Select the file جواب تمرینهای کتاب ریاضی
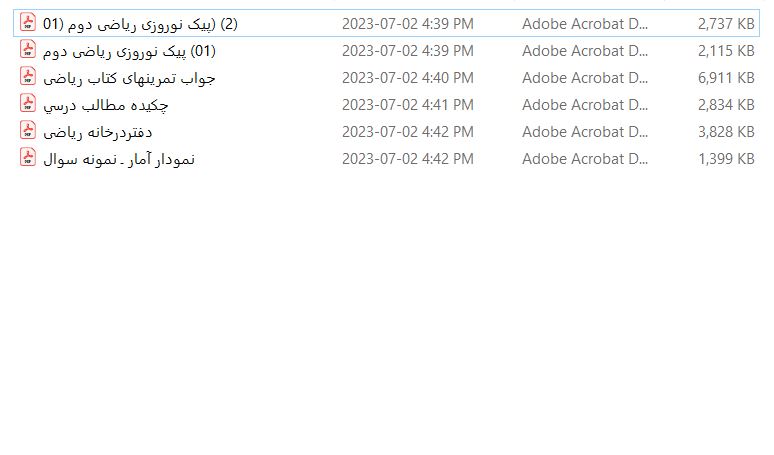 (129, 78)
